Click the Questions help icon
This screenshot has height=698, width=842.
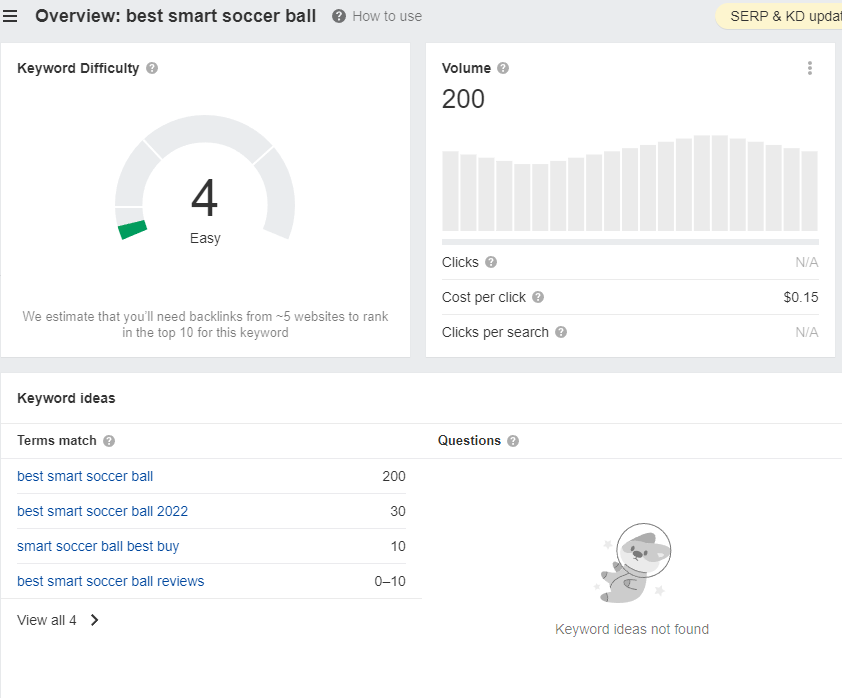pyautogui.click(x=513, y=441)
